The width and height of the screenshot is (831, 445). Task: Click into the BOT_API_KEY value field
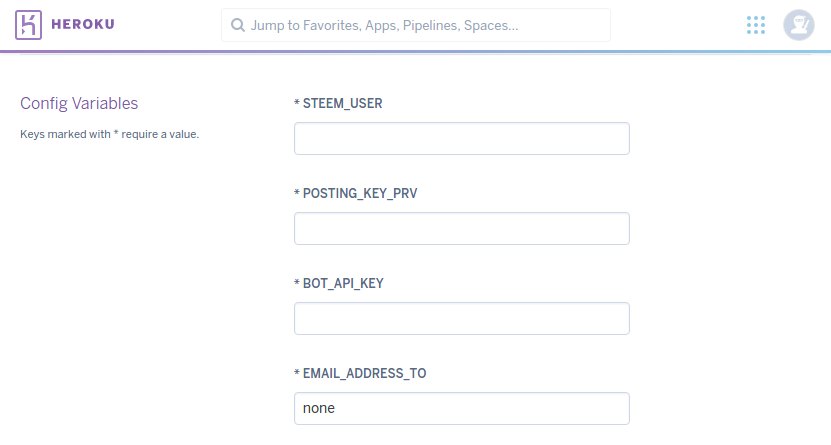461,319
